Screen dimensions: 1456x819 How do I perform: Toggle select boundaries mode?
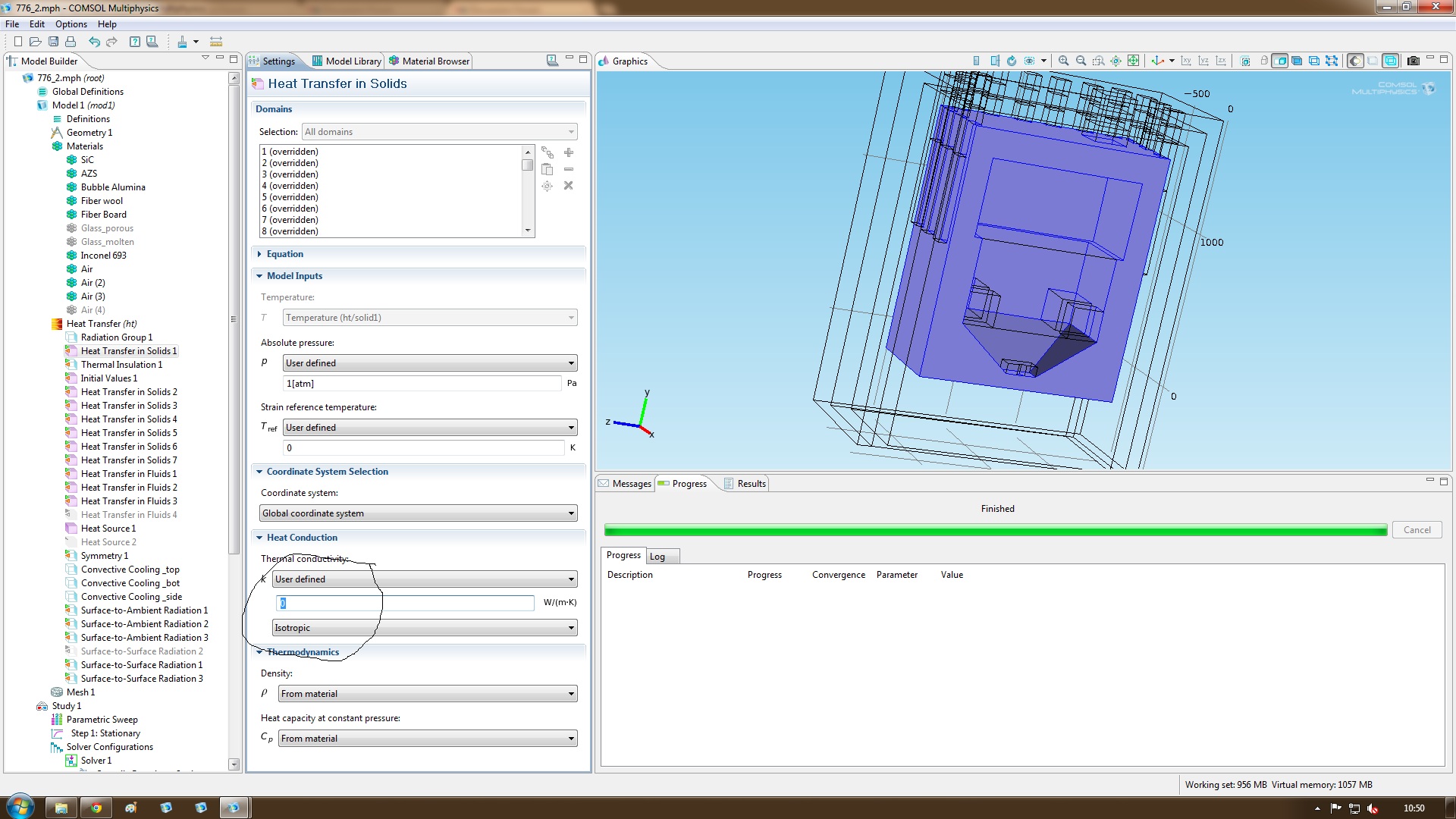click(1298, 61)
